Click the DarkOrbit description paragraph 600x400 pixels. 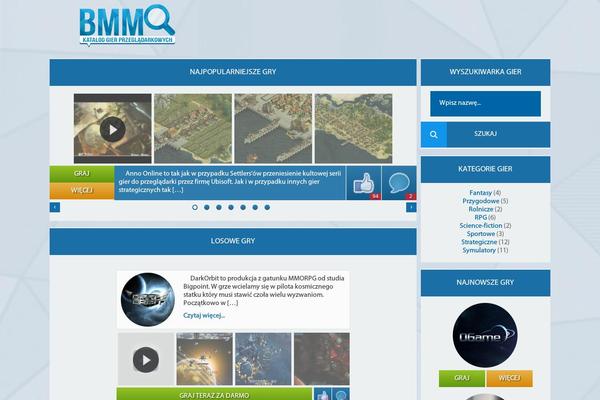(264, 291)
